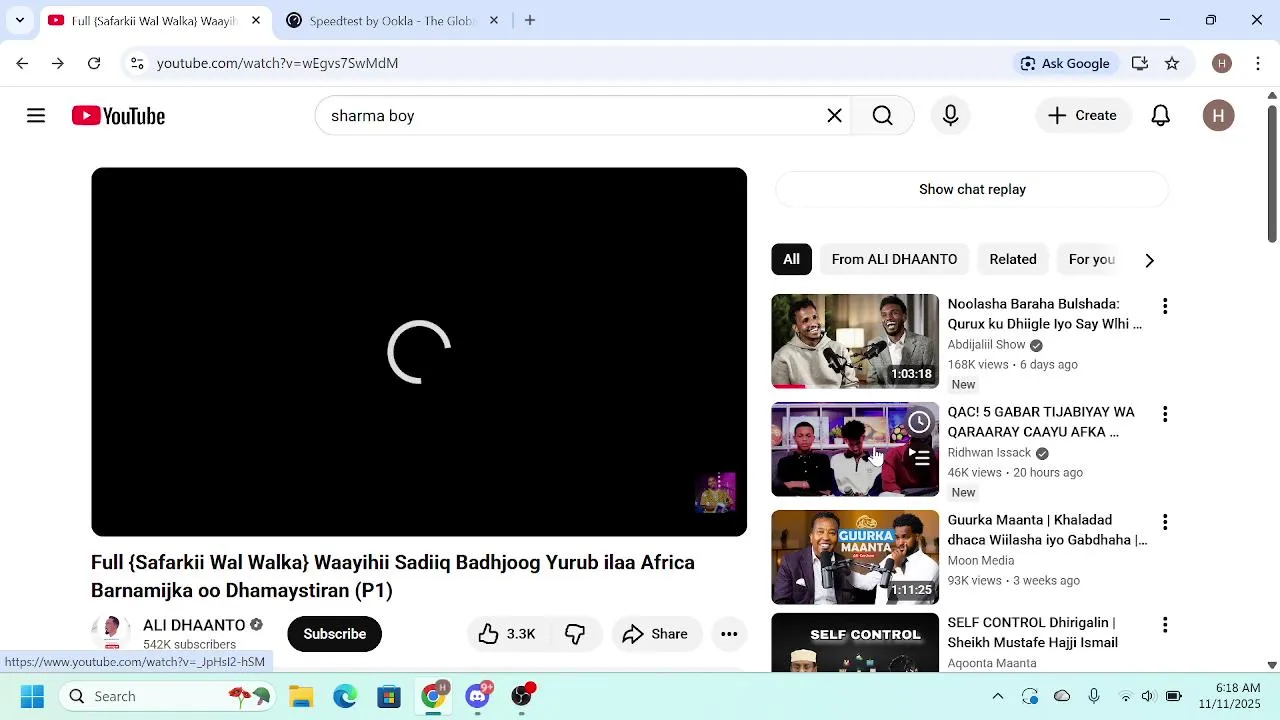Start voice search with microphone icon

point(950,116)
